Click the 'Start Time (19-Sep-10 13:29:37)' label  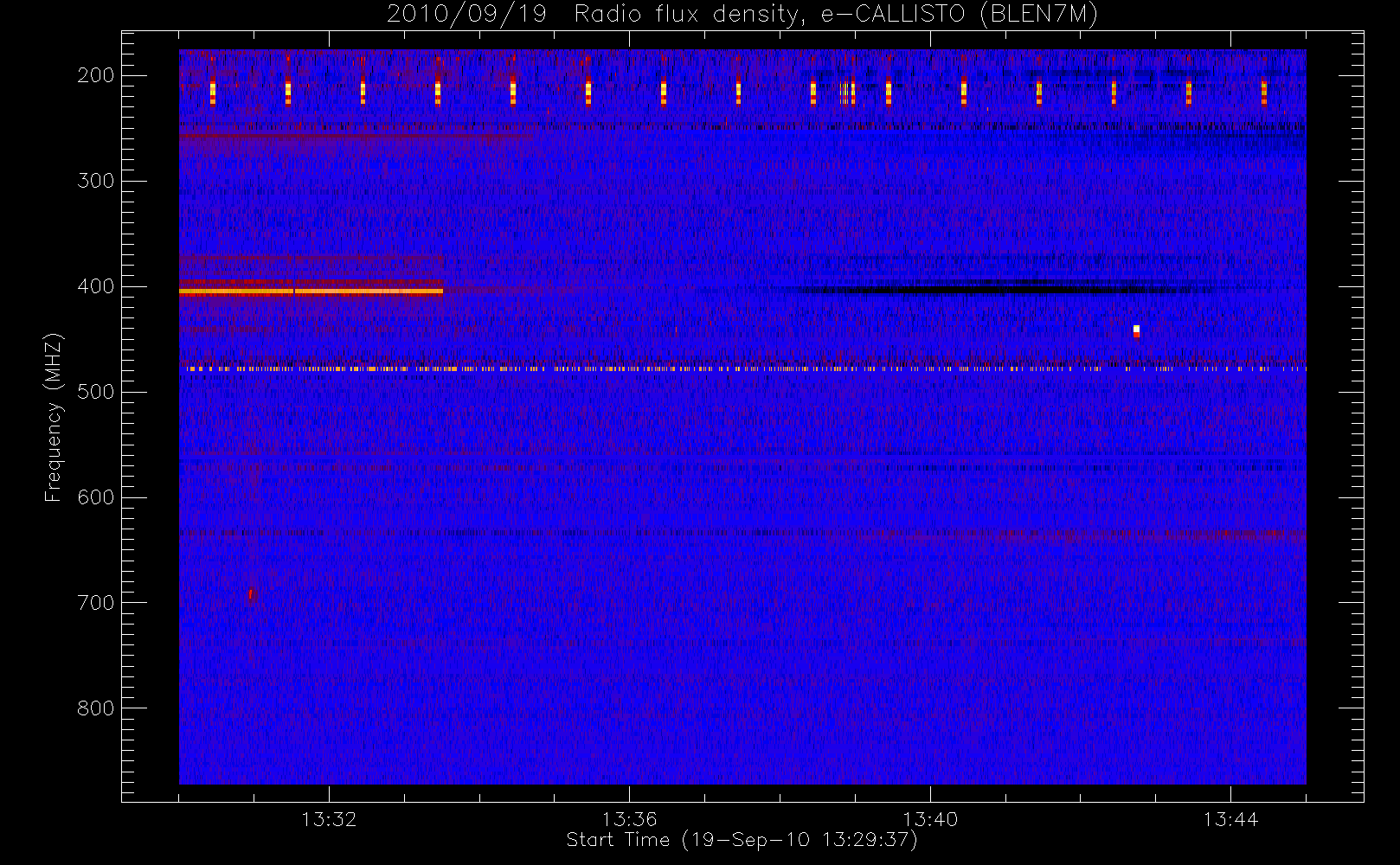[x=742, y=840]
